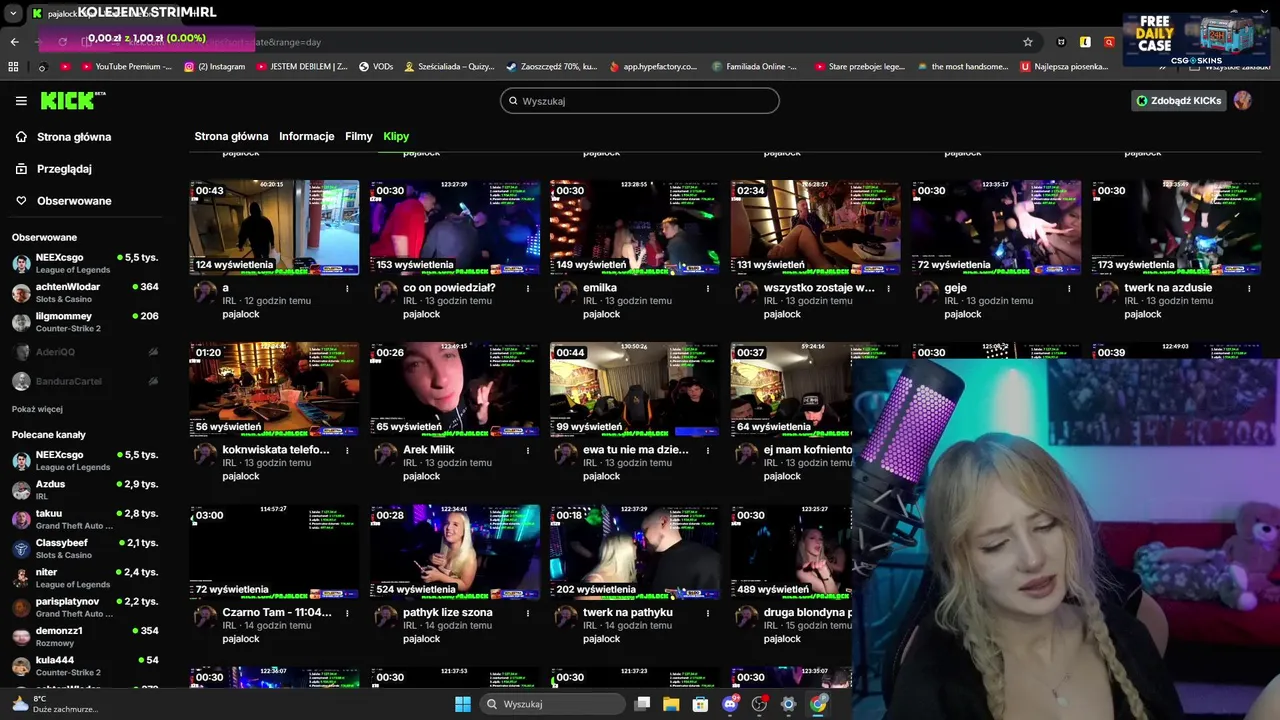Open options for clip 'emilka'

click(x=708, y=288)
